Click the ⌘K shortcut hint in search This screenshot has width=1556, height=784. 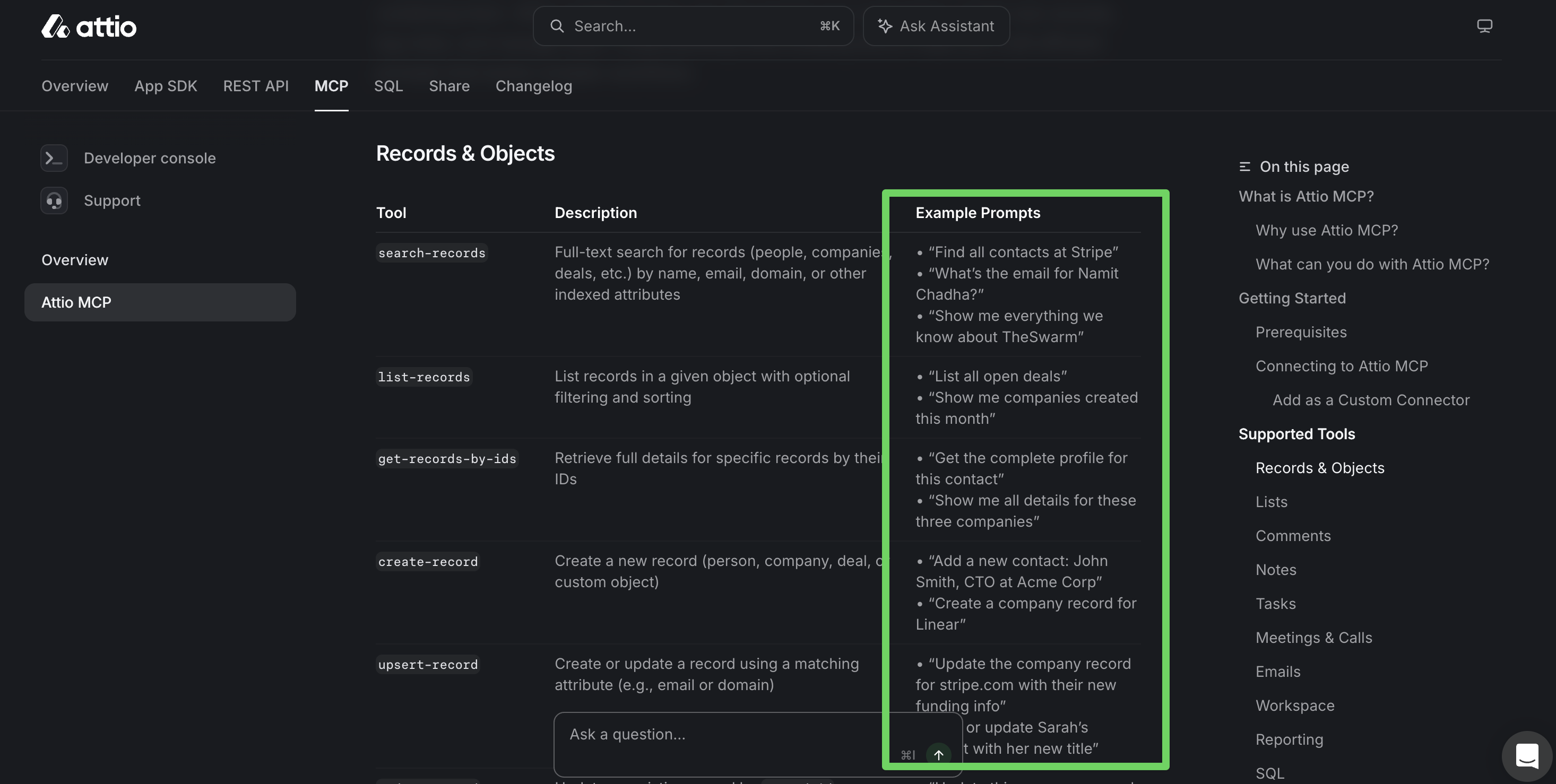coord(829,26)
